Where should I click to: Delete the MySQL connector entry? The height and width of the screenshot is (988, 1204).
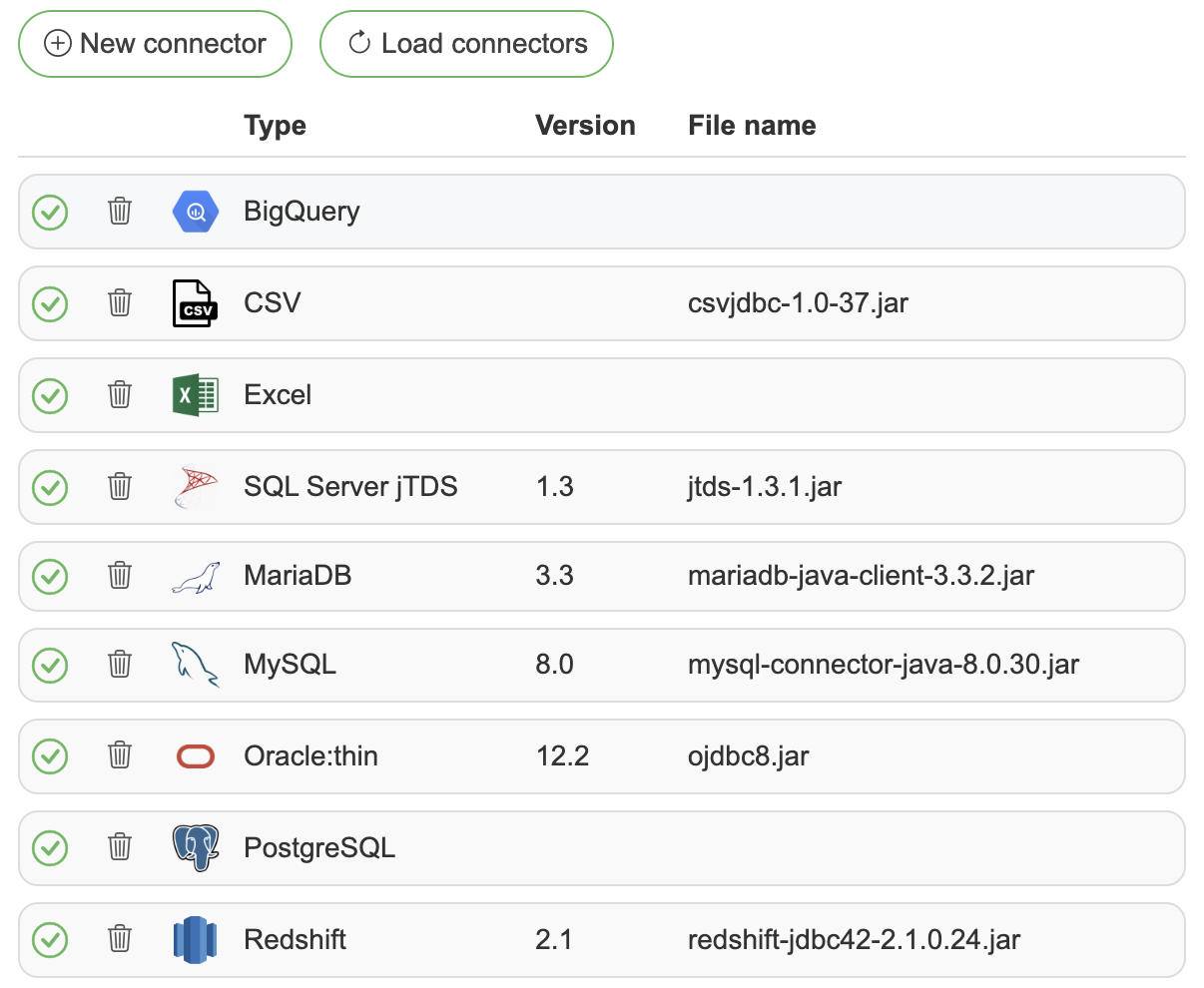120,665
